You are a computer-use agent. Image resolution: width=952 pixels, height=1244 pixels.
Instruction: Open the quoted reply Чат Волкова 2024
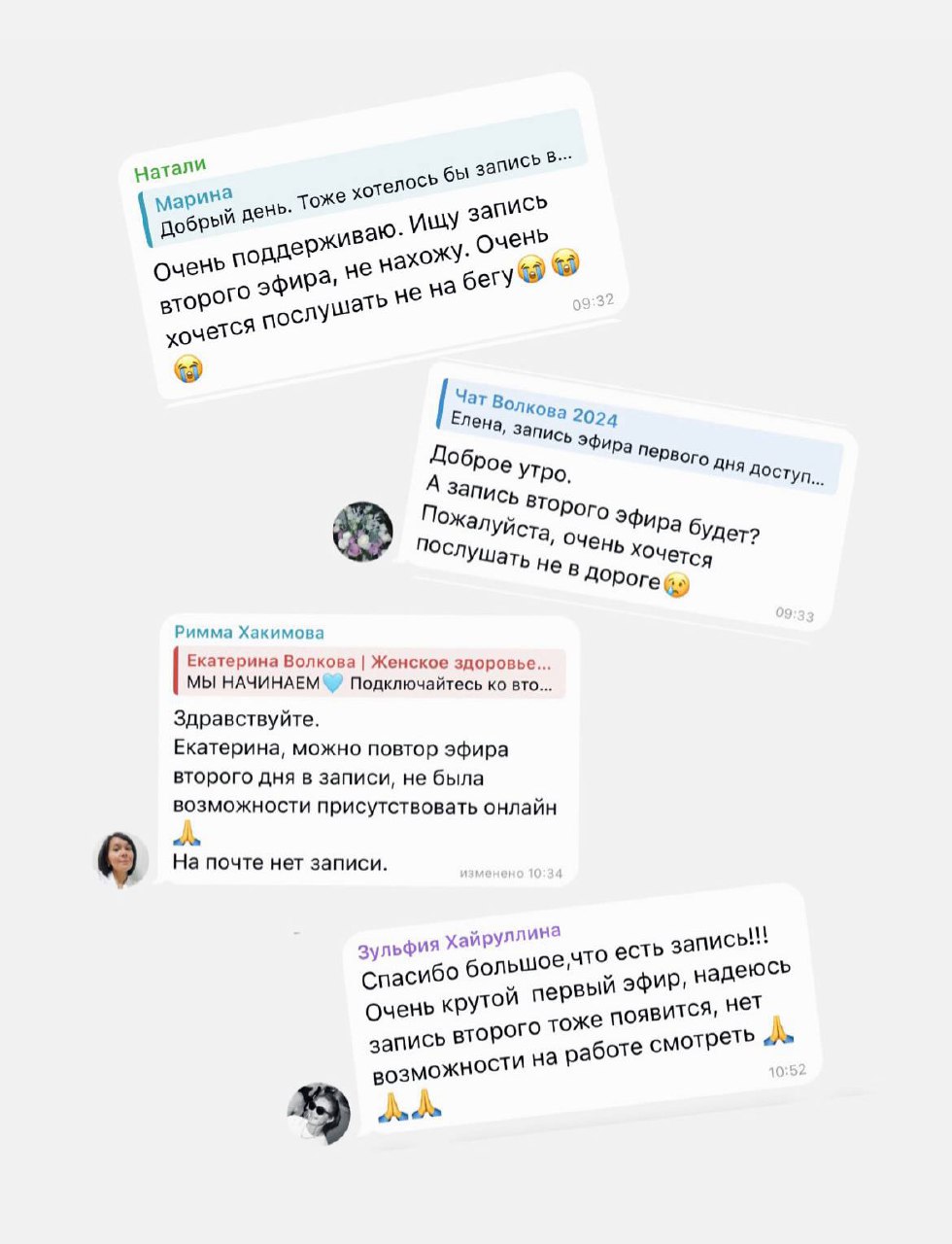[x=639, y=436]
